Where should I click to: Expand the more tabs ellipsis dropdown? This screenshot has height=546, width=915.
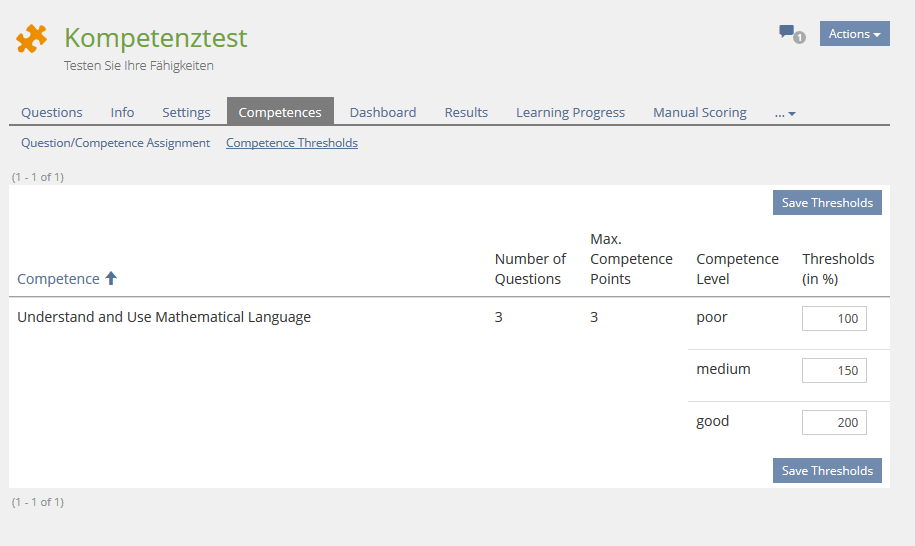coord(785,113)
